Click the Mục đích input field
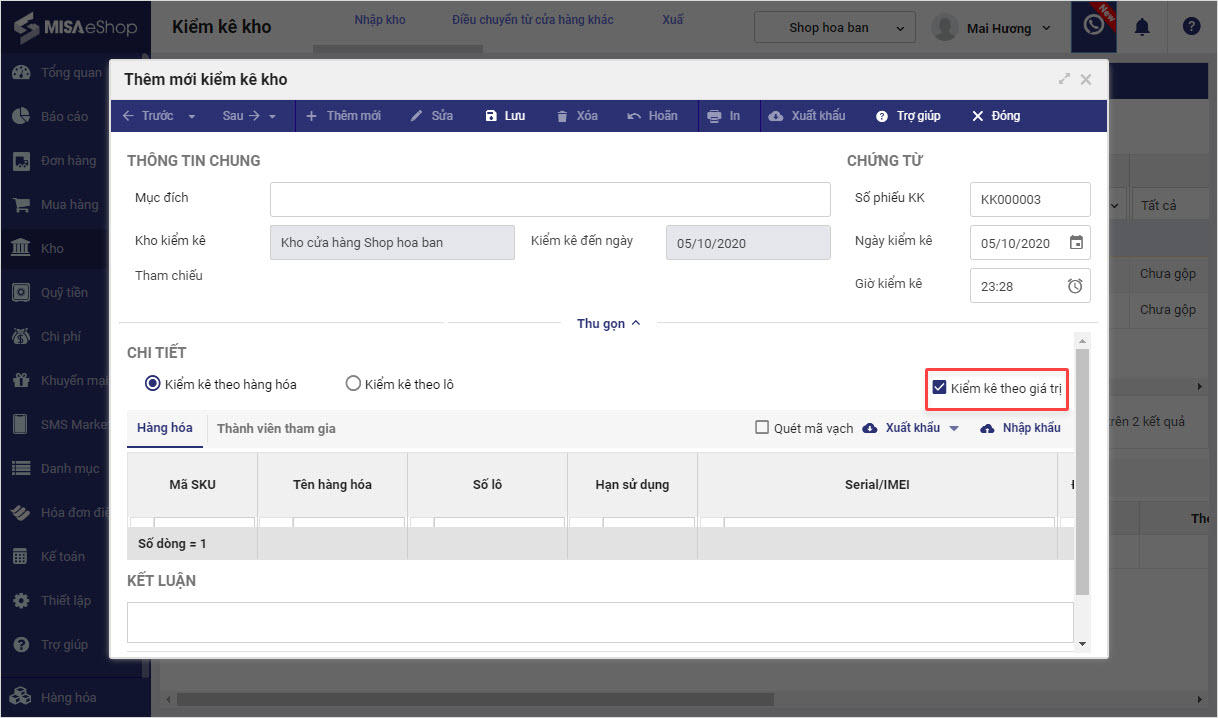1218x718 pixels. tap(550, 199)
